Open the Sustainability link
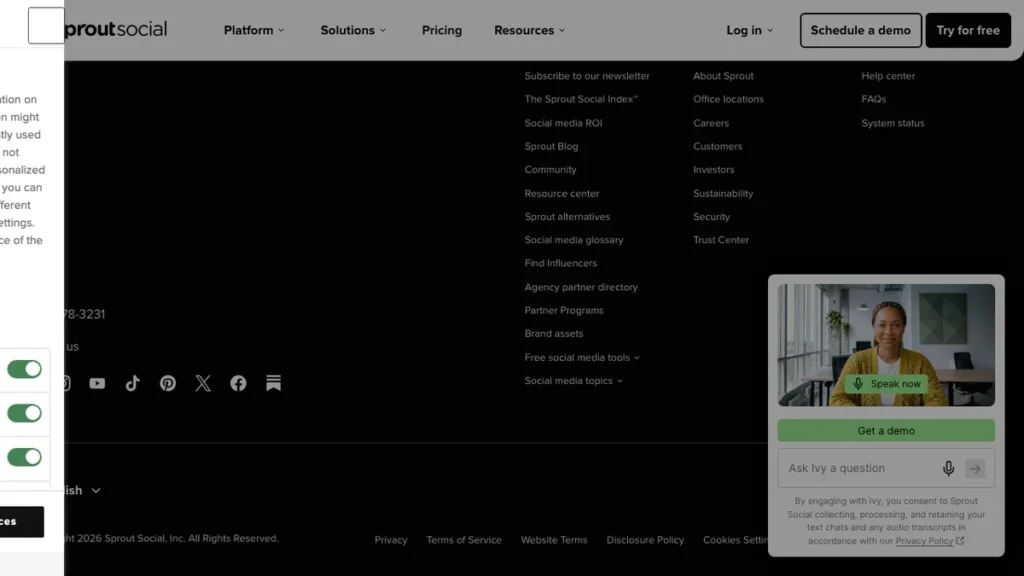Viewport: 1024px width, 576px height. coord(723,193)
